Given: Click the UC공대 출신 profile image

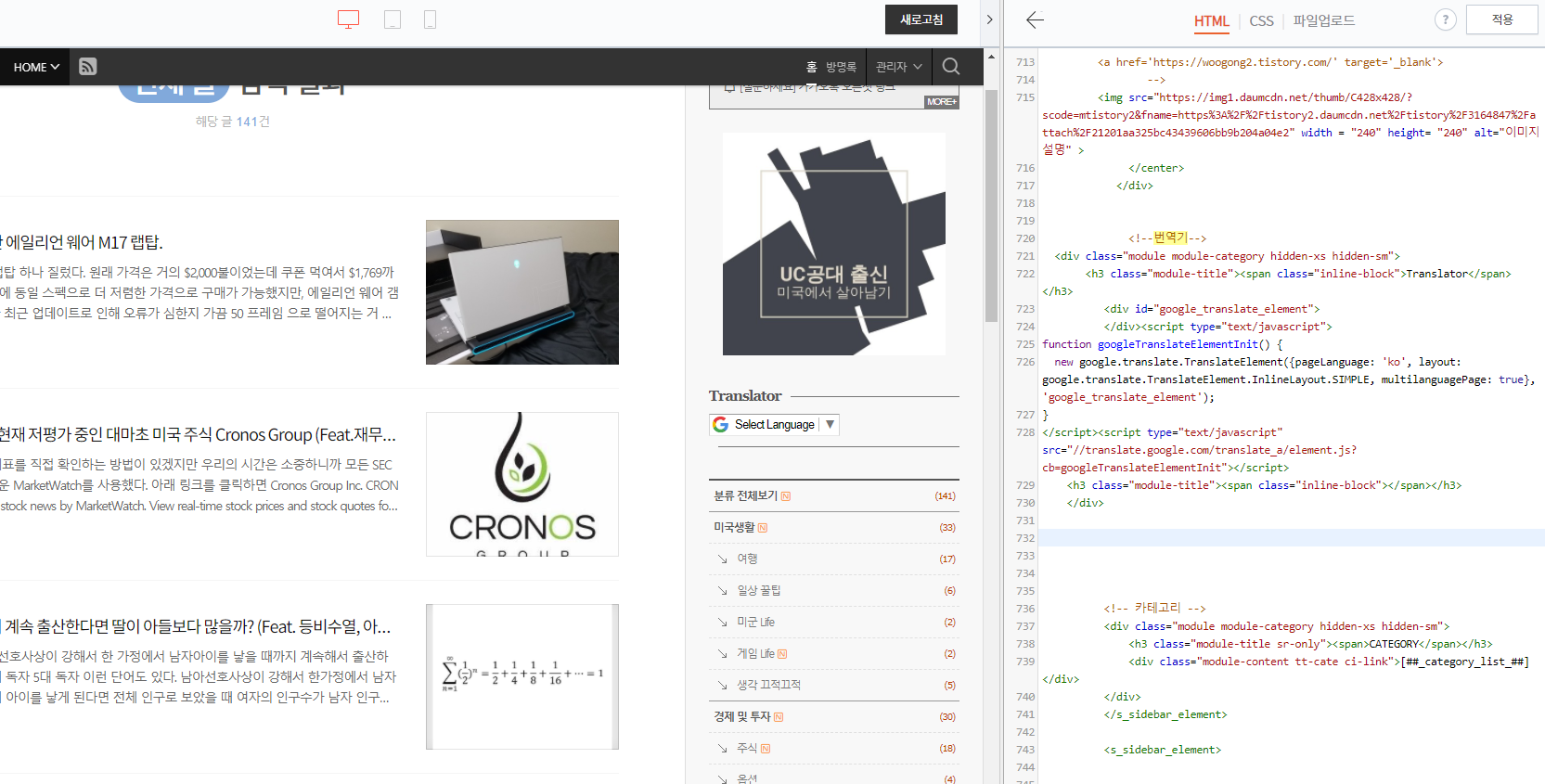Looking at the screenshot, I should [834, 244].
